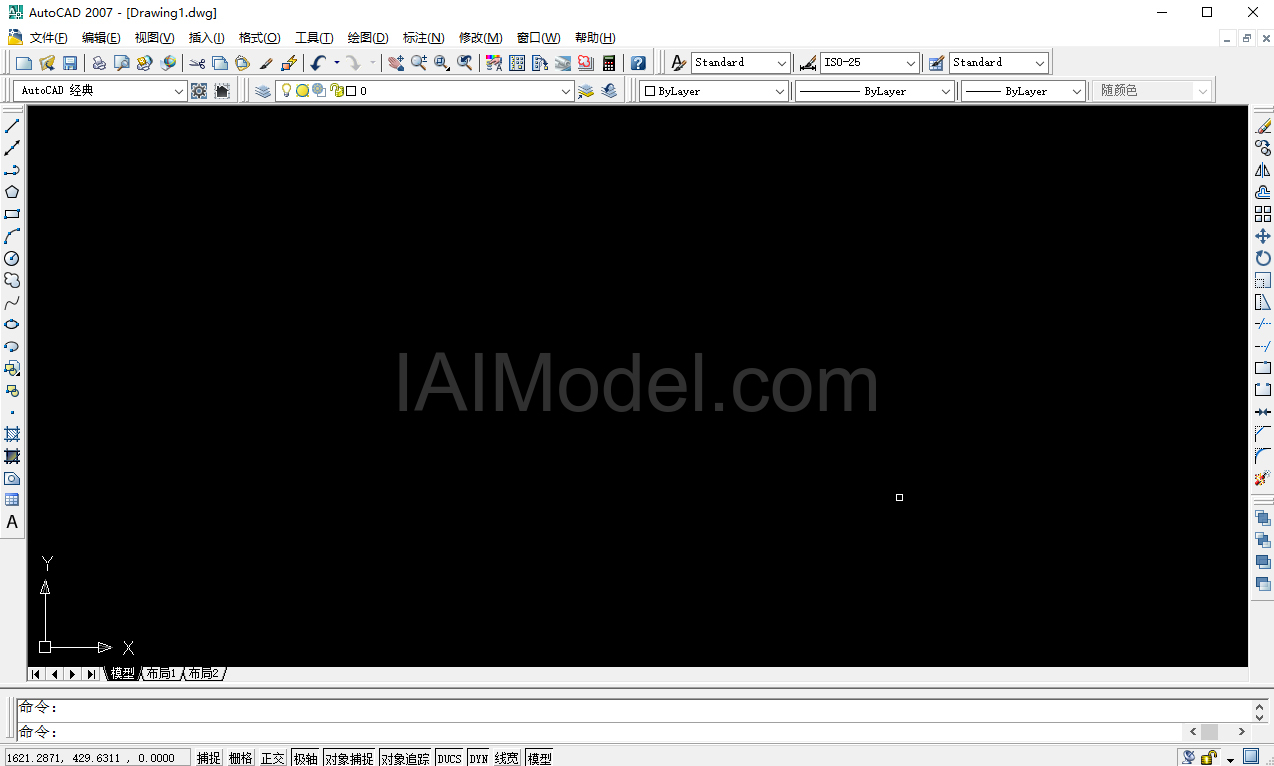Open the QuickCalc calculator
Viewport: 1274px width, 766px height.
click(x=609, y=63)
